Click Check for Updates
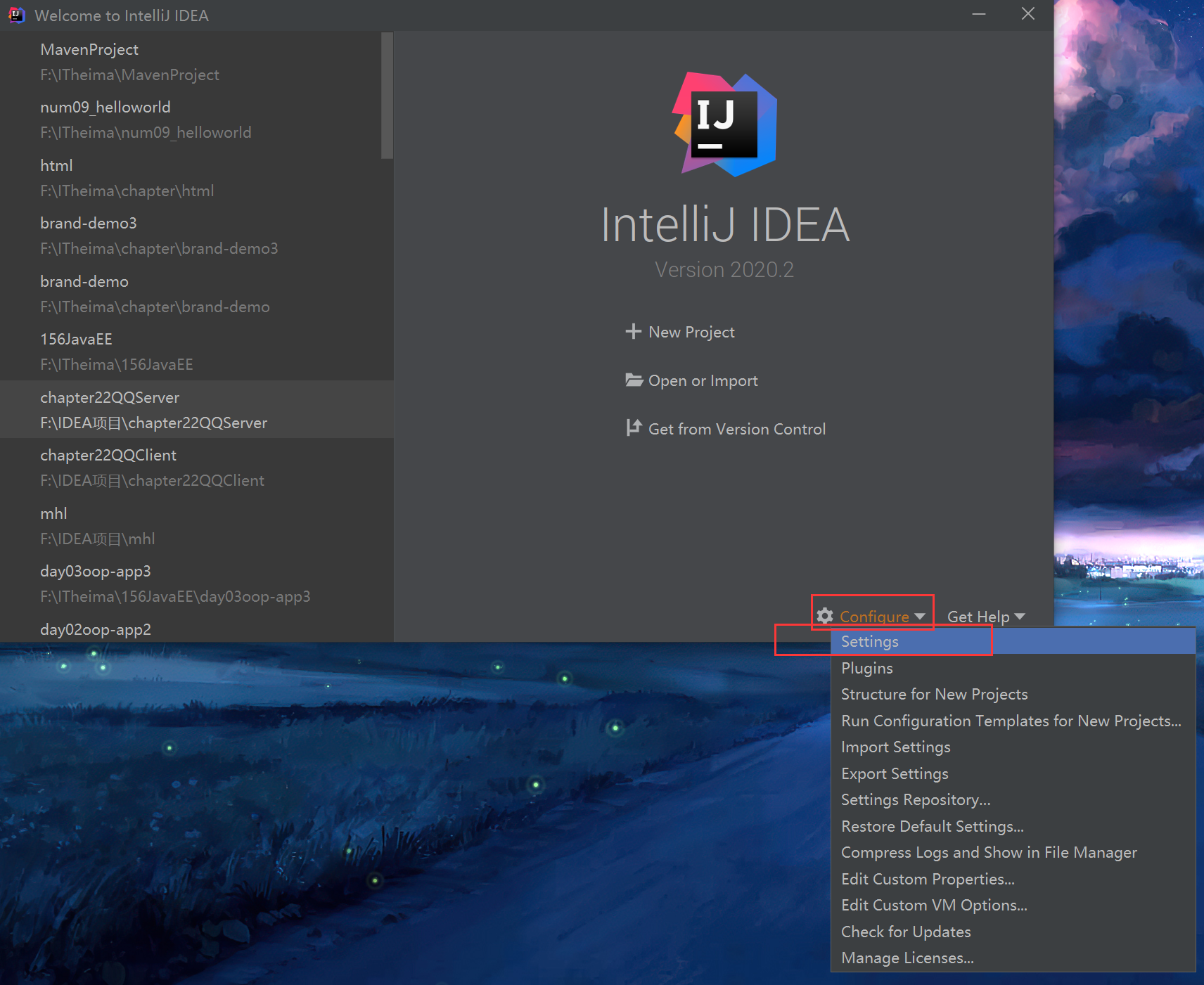Viewport: 1204px width, 985px height. click(906, 932)
